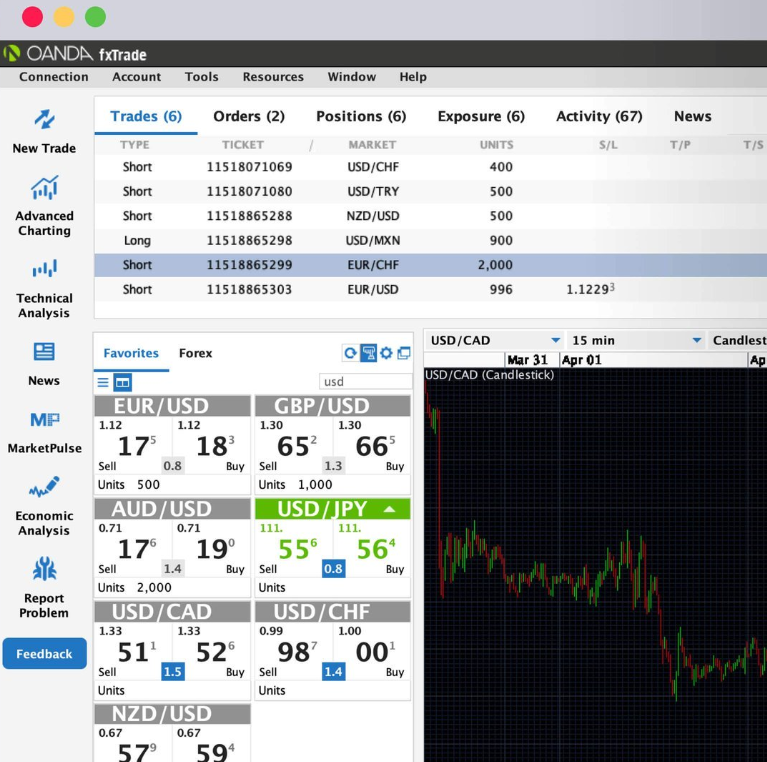The height and width of the screenshot is (762, 767).
Task: Click the USD/JPY Sell price 111.55
Action: 294,548
